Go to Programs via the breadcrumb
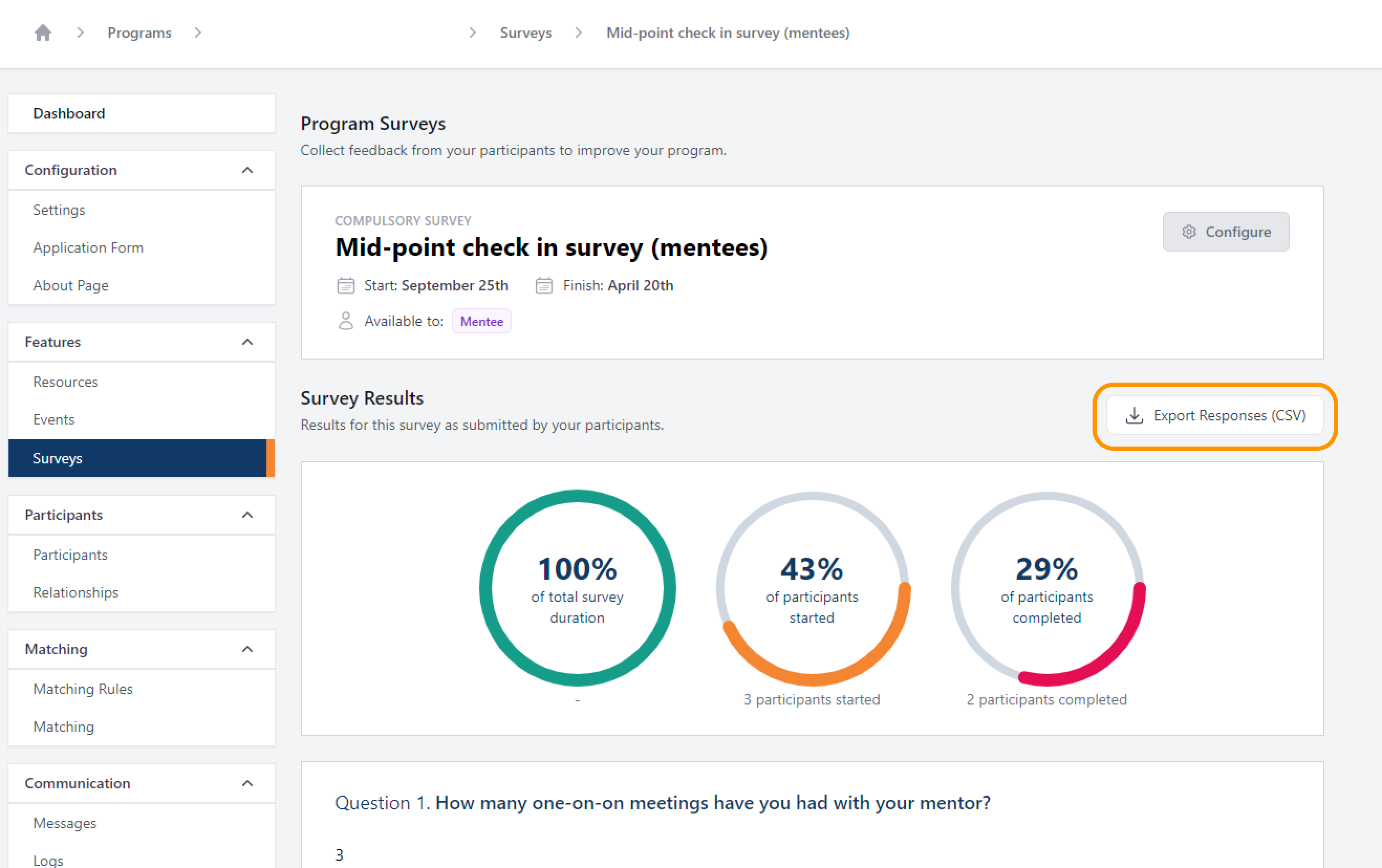The width and height of the screenshot is (1382, 868). [139, 32]
